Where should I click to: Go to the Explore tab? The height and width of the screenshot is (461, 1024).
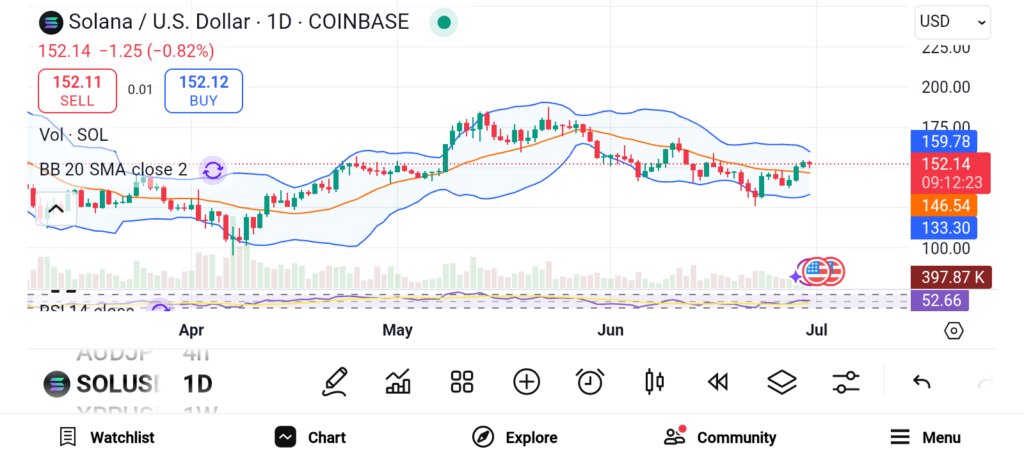tap(515, 437)
